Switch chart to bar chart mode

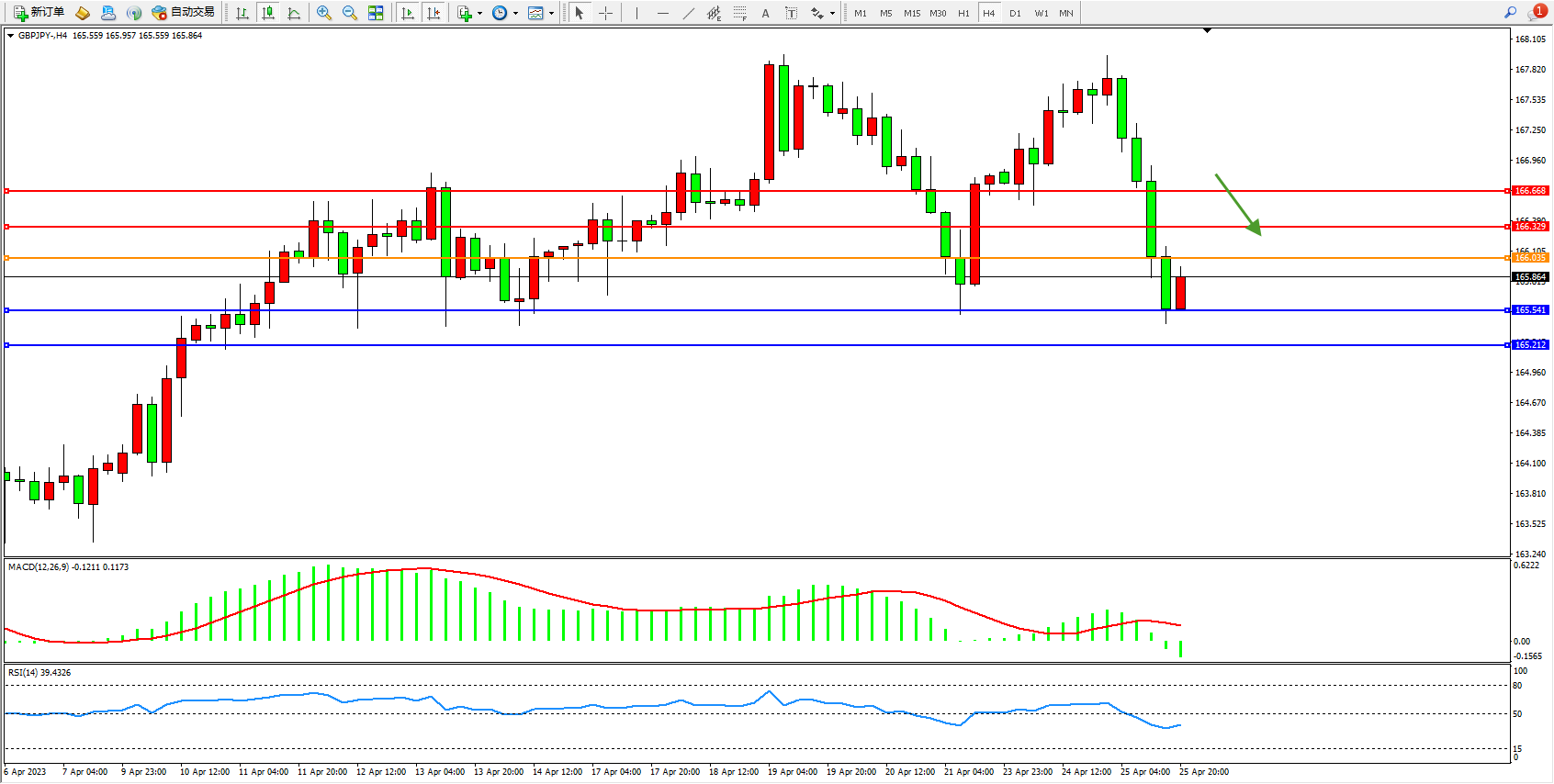pos(242,13)
